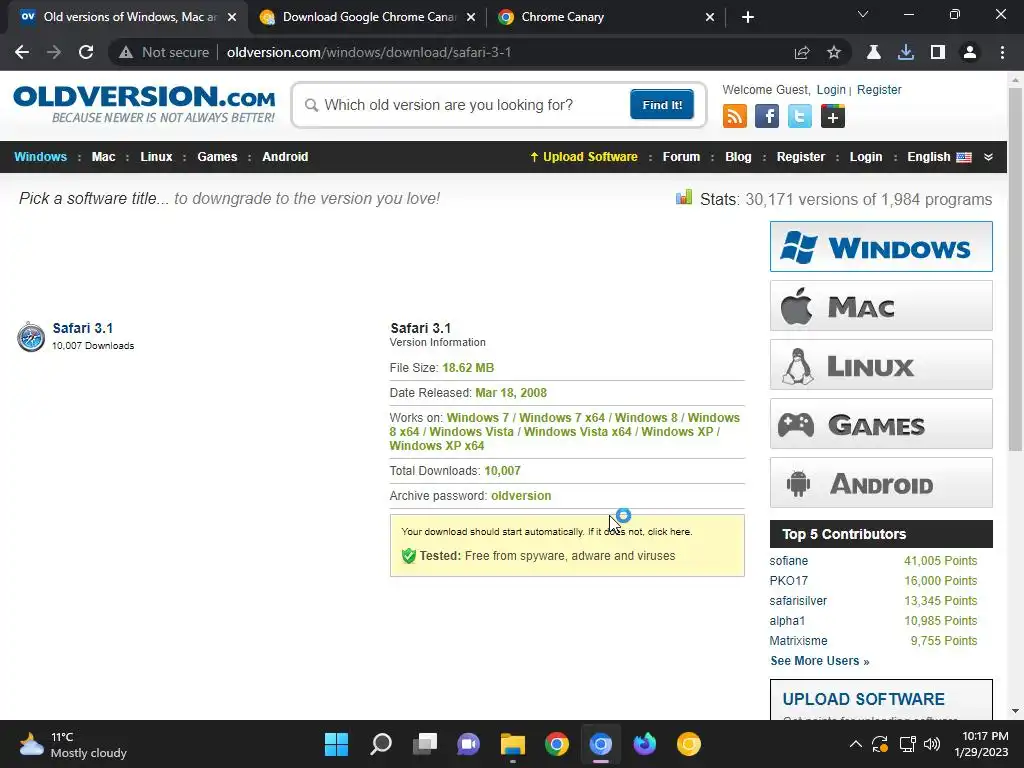
Task: Open the Chat app on taskbar
Action: coord(468,744)
